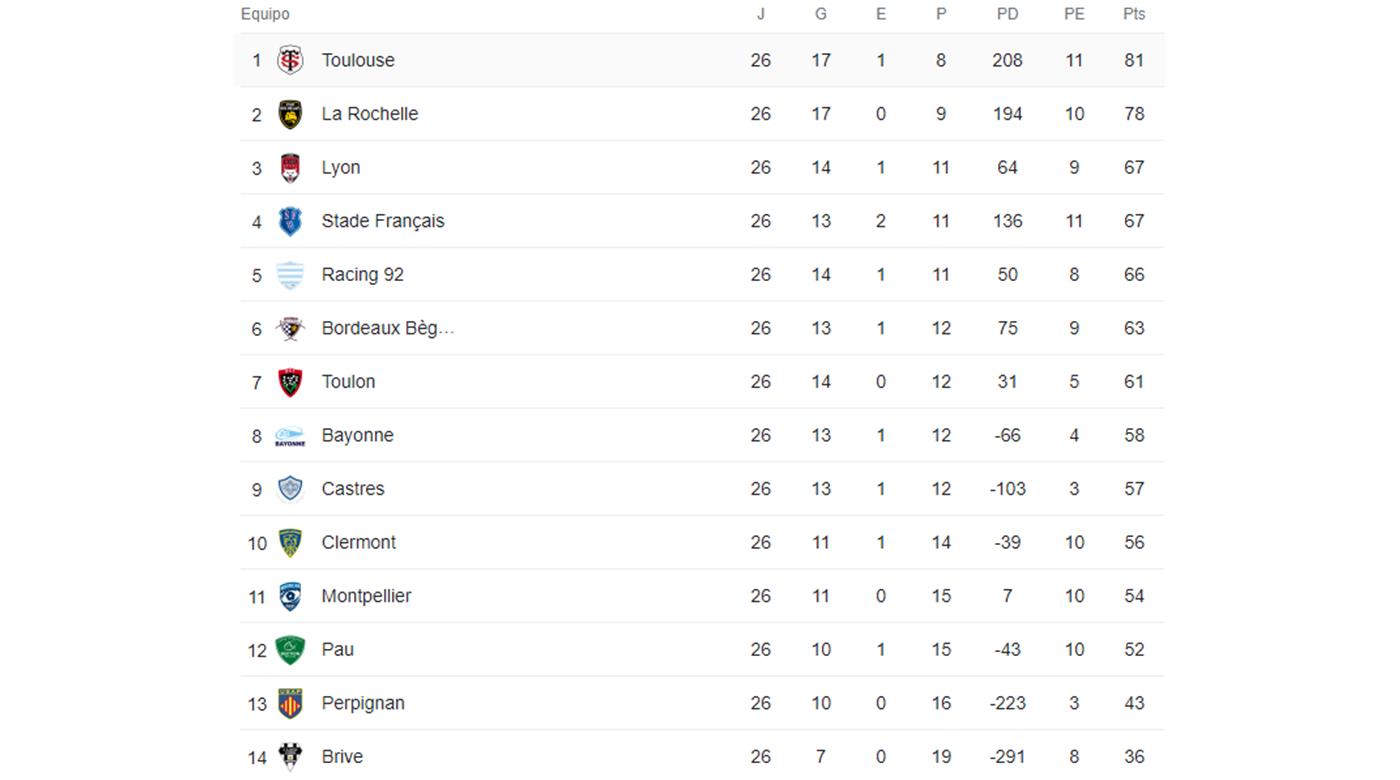Open the La Rochelle team link
Image resolution: width=1400 pixels, height=780 pixels.
[370, 114]
